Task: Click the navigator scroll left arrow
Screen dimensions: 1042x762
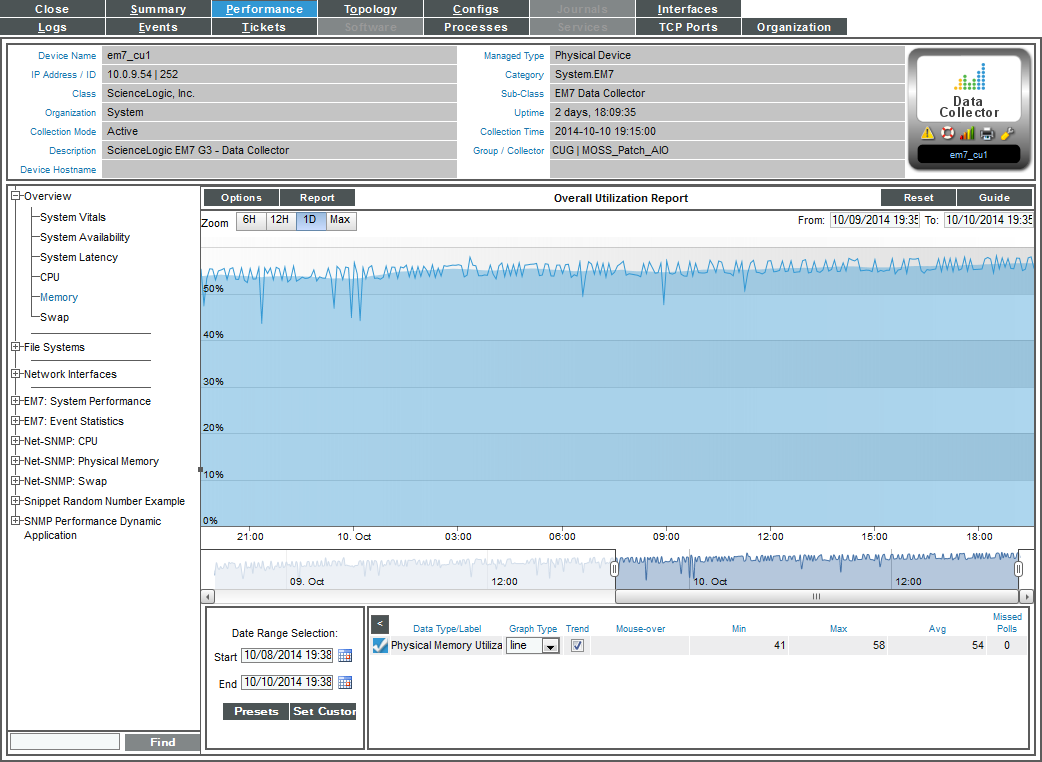Action: pyautogui.click(x=208, y=596)
